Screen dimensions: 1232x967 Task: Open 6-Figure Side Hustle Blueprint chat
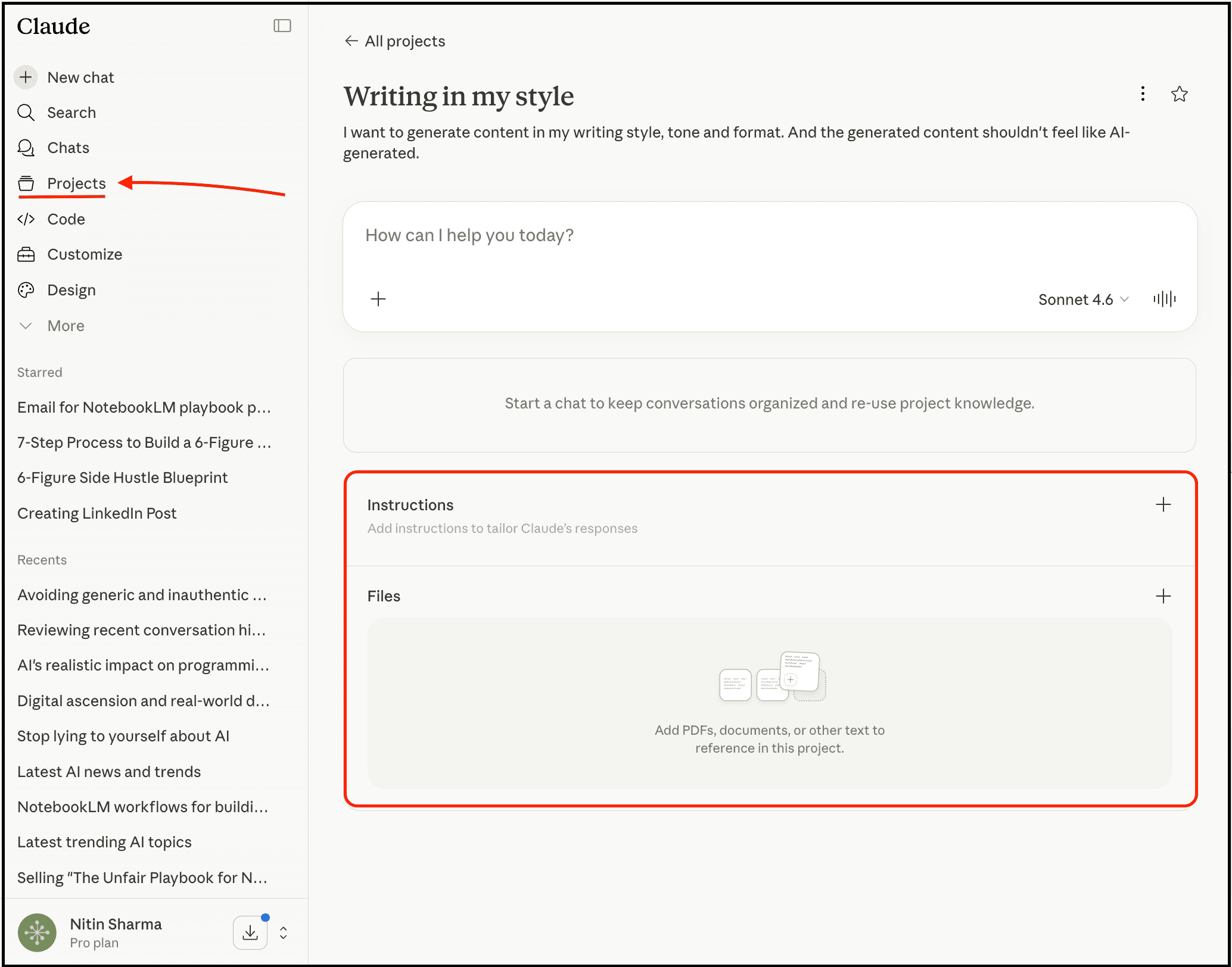122,478
